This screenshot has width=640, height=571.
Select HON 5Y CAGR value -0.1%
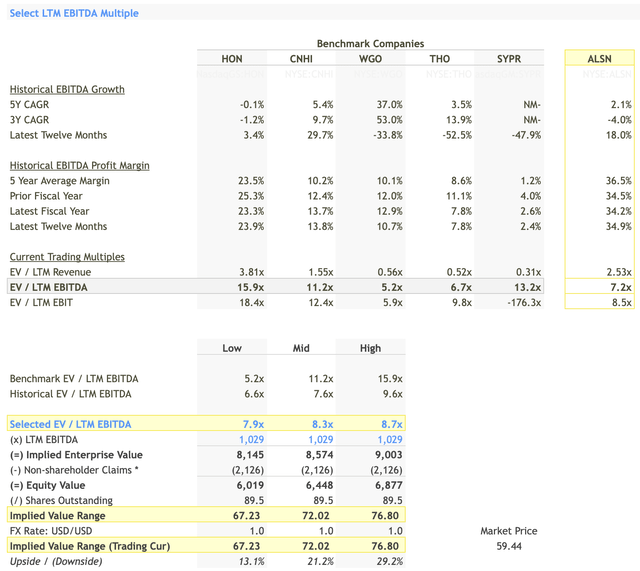pos(252,104)
